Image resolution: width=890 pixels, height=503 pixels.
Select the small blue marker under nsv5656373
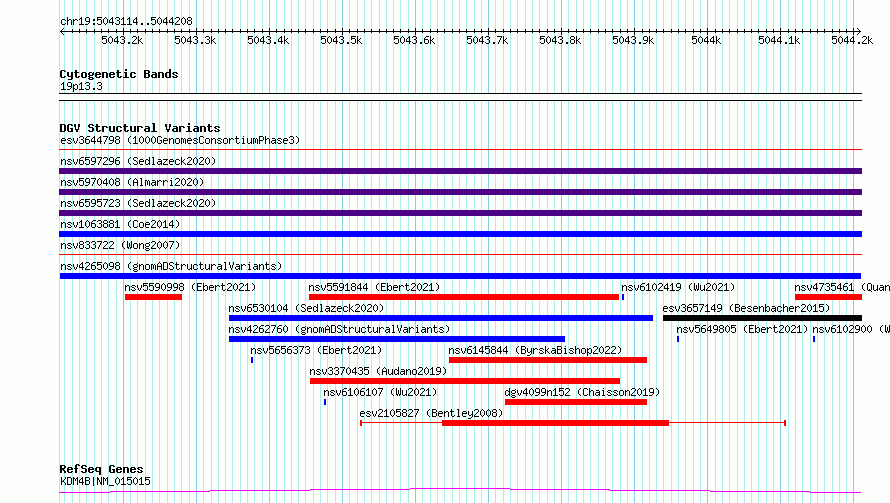click(x=252, y=360)
